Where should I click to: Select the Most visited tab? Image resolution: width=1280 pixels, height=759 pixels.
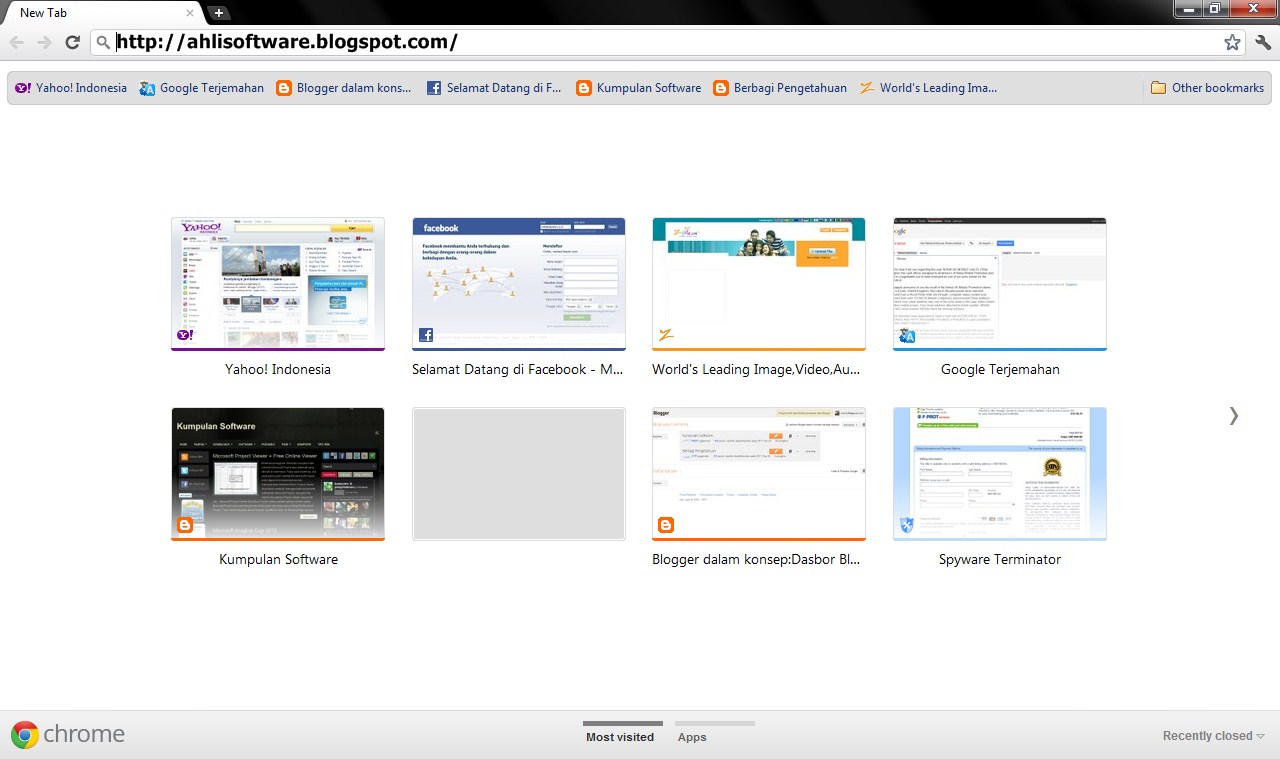point(621,736)
